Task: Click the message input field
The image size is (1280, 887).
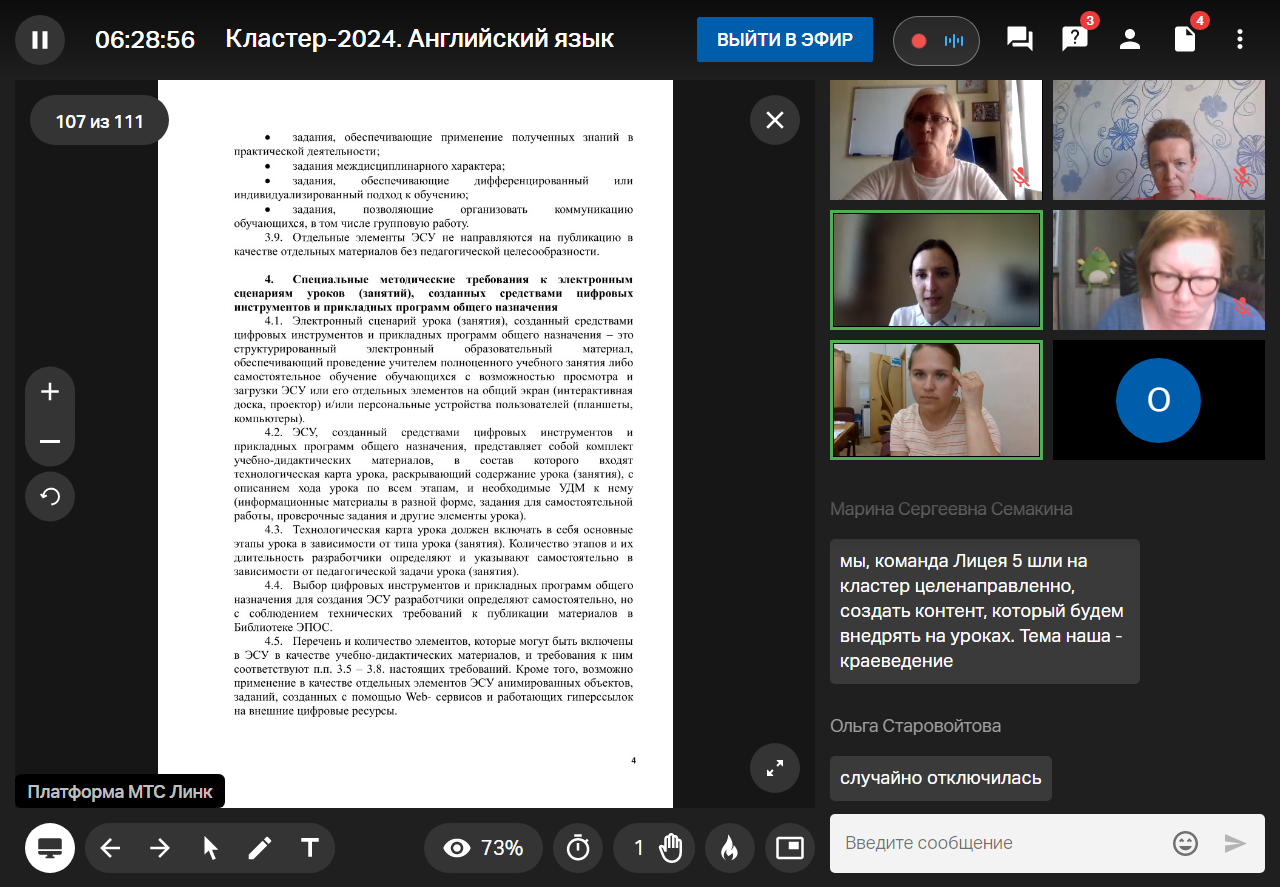Action: click(1000, 843)
